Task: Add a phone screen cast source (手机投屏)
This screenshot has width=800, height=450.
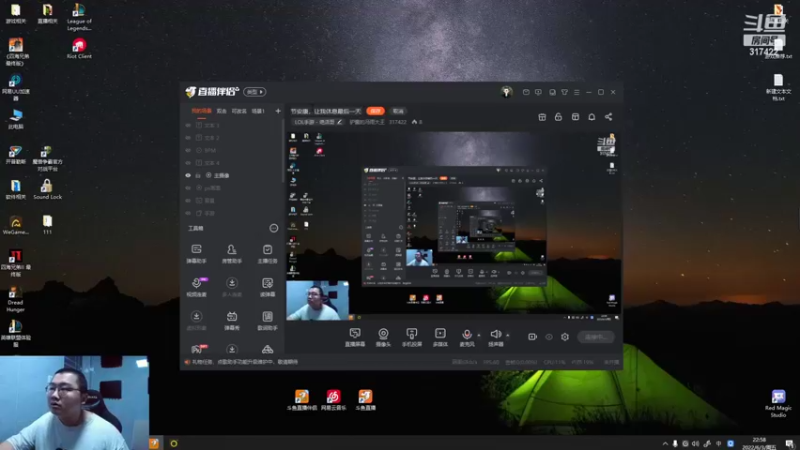Action: pyautogui.click(x=412, y=337)
